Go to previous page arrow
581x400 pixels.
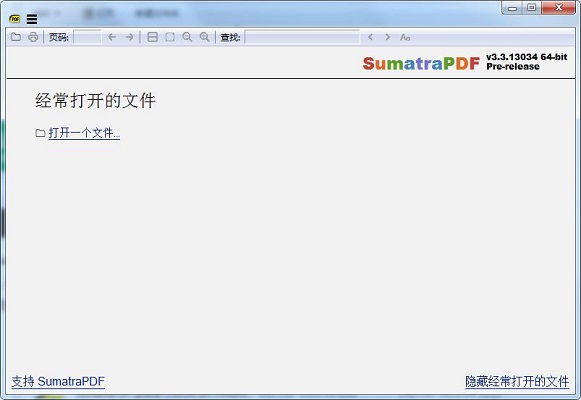[x=112, y=37]
